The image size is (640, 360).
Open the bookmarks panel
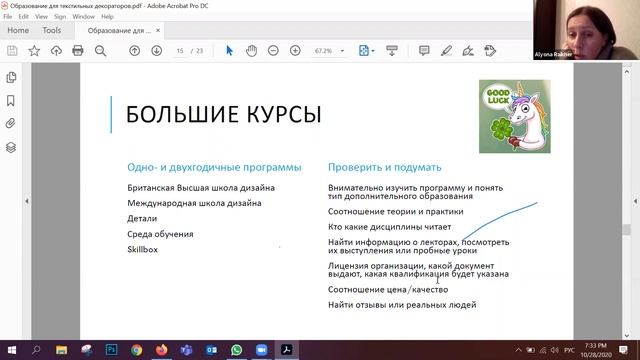(11, 101)
